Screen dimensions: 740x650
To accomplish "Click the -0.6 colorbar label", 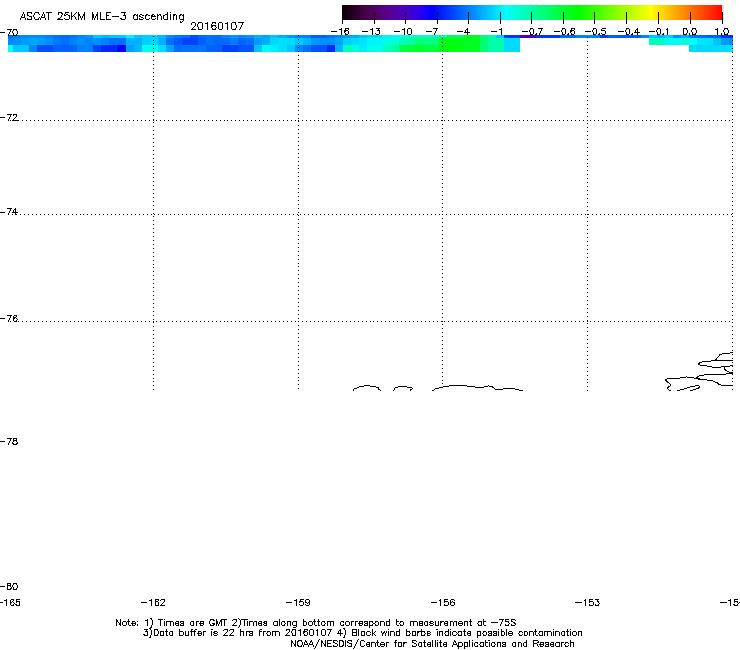I will (x=564, y=32).
